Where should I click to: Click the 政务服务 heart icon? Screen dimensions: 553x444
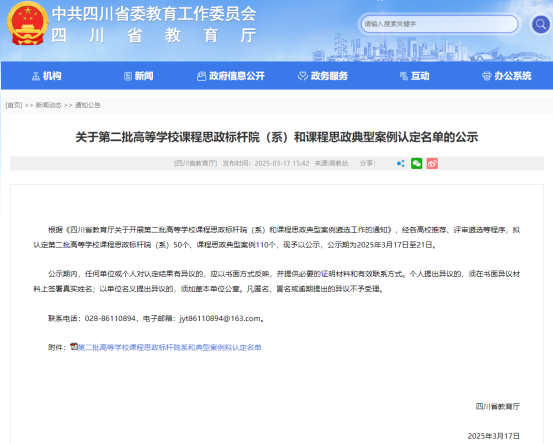pos(303,76)
